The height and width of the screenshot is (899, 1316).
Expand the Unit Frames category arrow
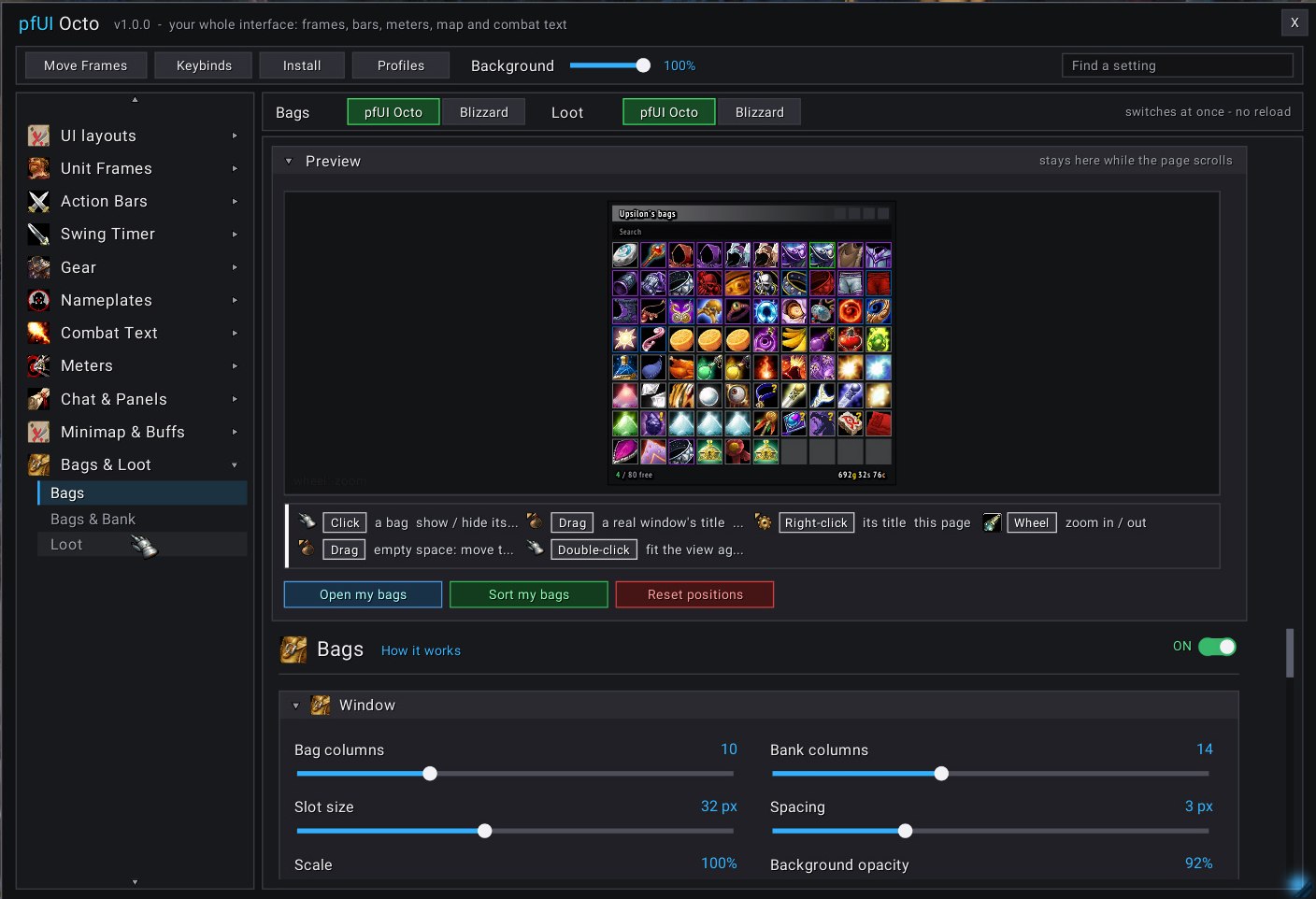click(x=235, y=168)
